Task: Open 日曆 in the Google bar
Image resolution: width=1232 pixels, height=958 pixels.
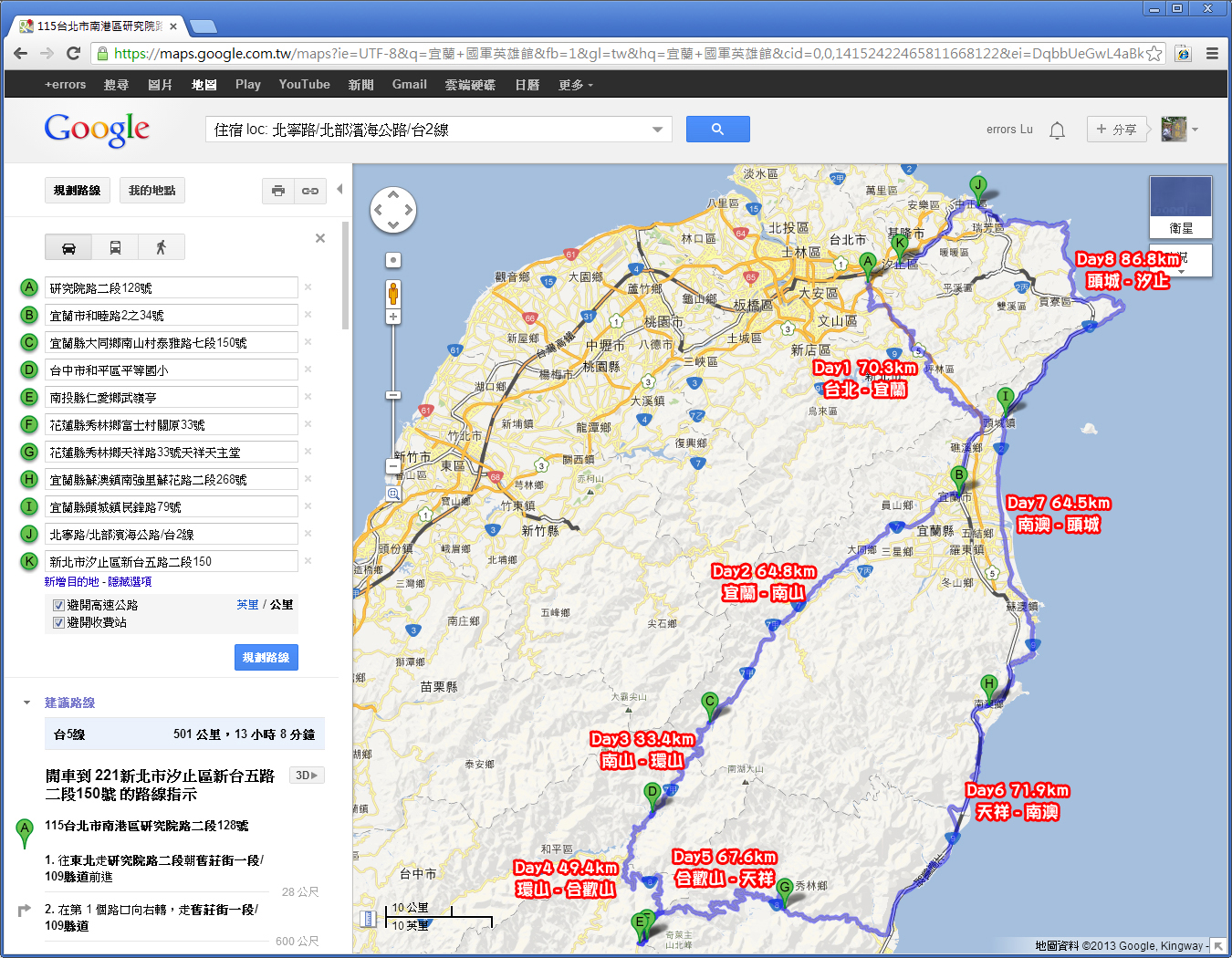Action: 527,85
